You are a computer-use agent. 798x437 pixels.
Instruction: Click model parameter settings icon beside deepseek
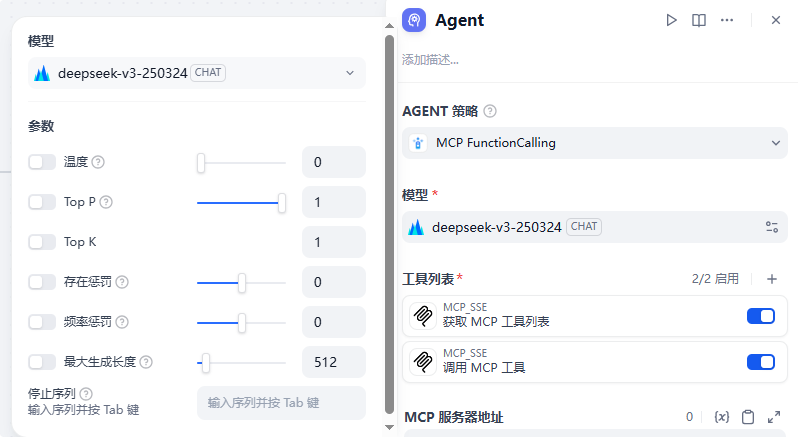(771, 227)
